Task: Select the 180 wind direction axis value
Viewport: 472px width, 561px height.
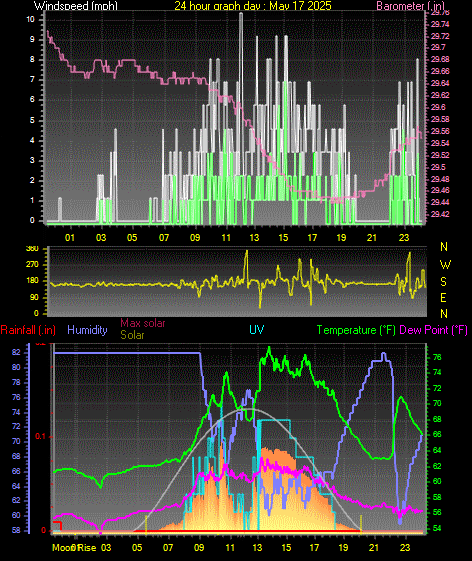Action: point(33,280)
